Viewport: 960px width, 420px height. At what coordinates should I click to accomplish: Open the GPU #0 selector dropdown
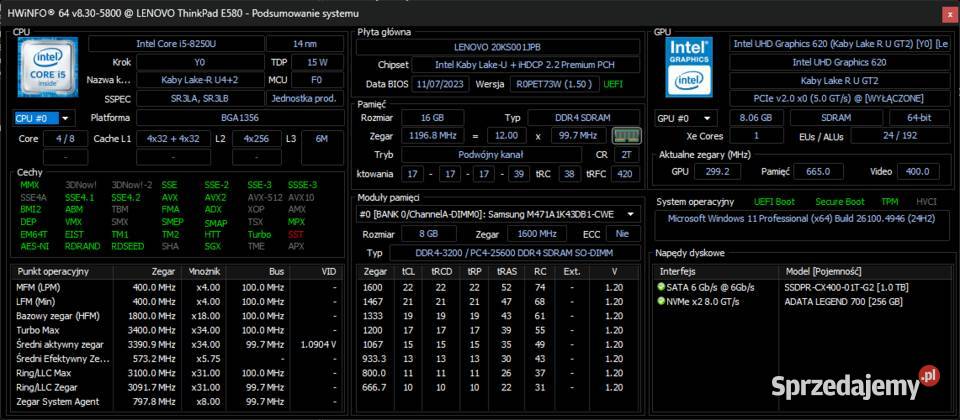click(686, 118)
